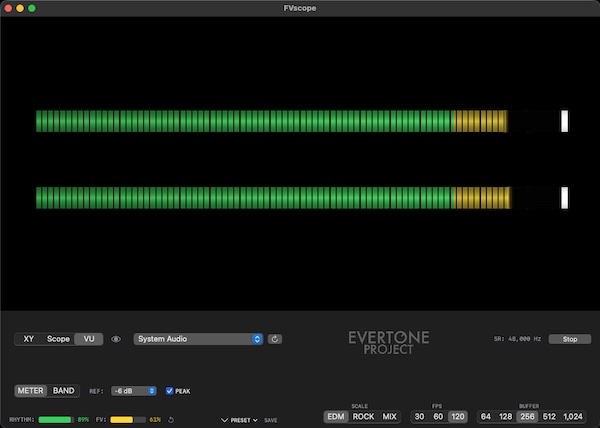The width and height of the screenshot is (600, 428).
Task: Click the SAVE preset button
Action: (271, 420)
